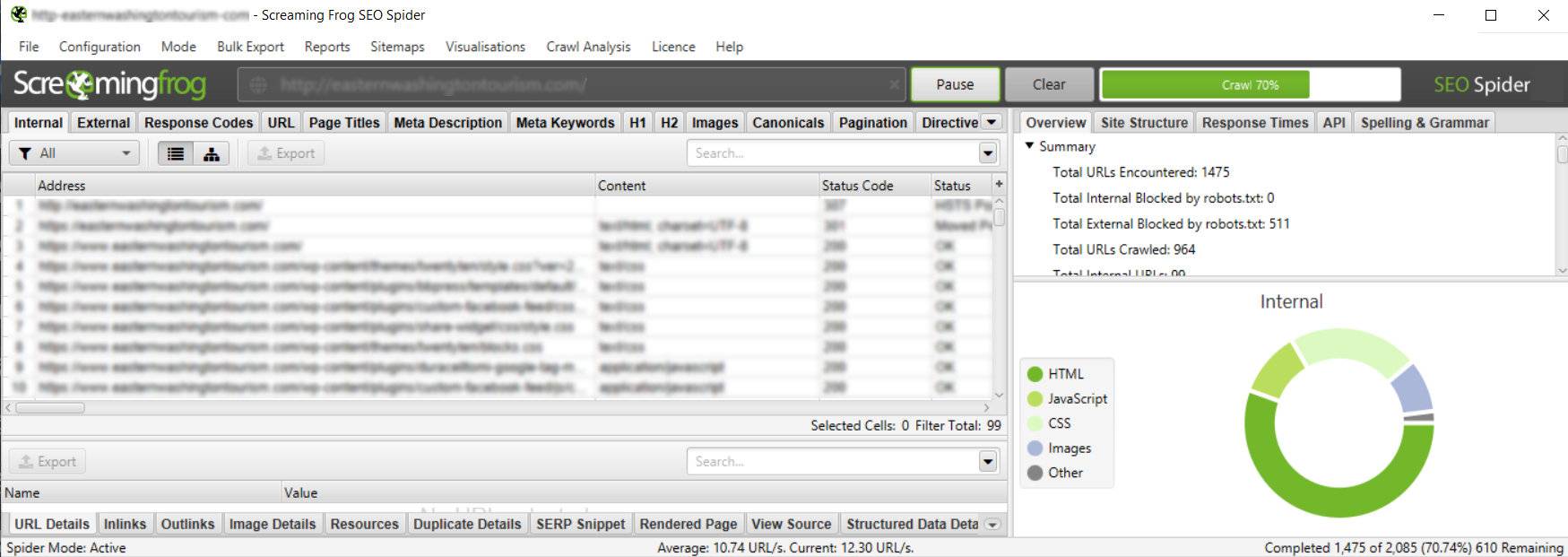Open the API tab
The width and height of the screenshot is (1568, 557).
1334,122
